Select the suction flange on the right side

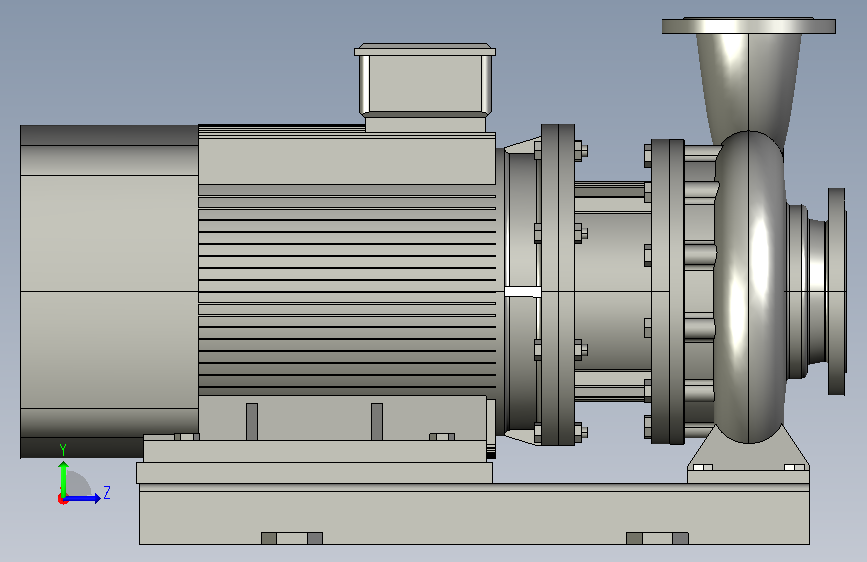coord(837,291)
